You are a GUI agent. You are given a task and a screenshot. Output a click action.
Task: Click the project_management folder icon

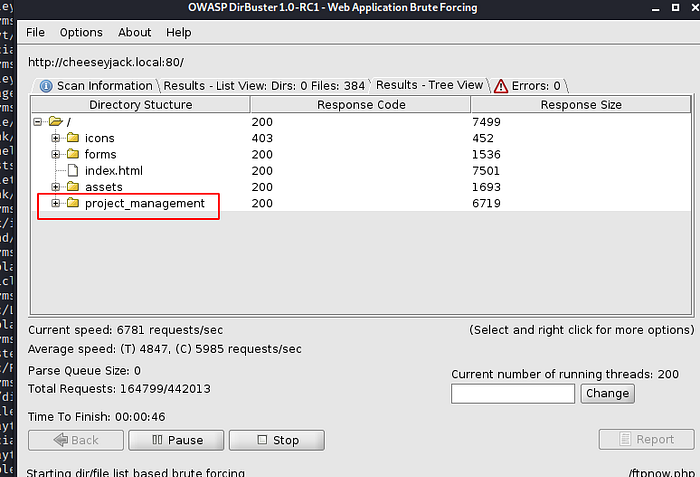tap(73, 204)
